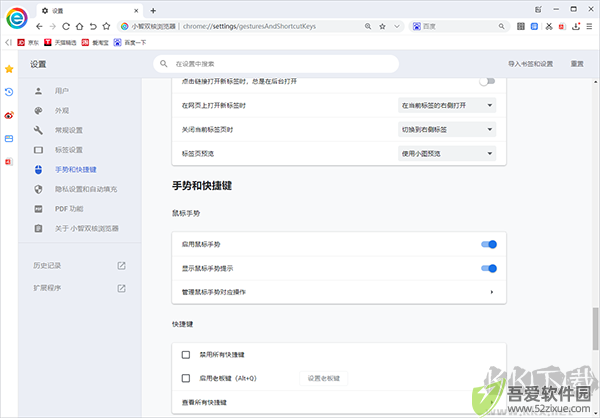Click the magnifier icon in settings search
600x418 pixels.
coord(164,64)
